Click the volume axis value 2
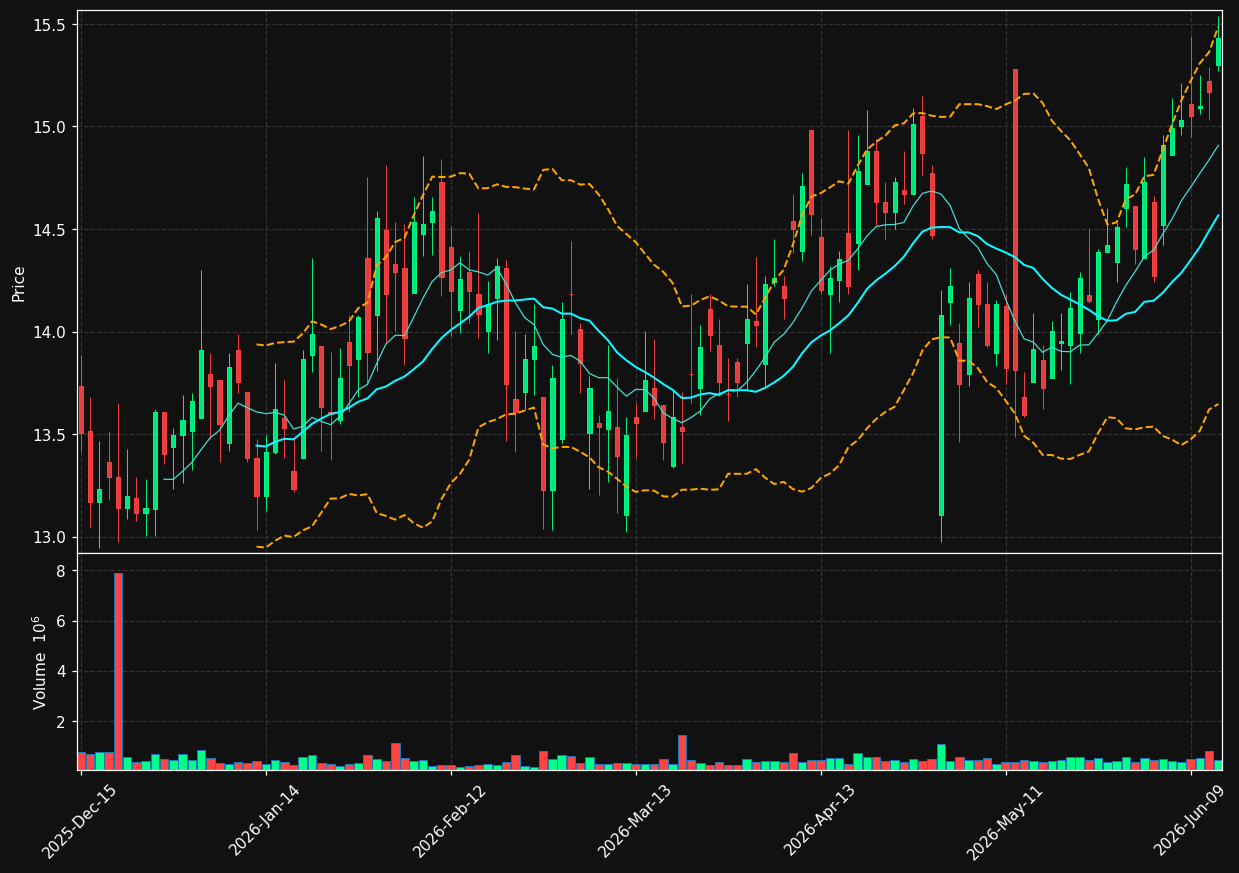The image size is (1239, 873). tap(61, 722)
